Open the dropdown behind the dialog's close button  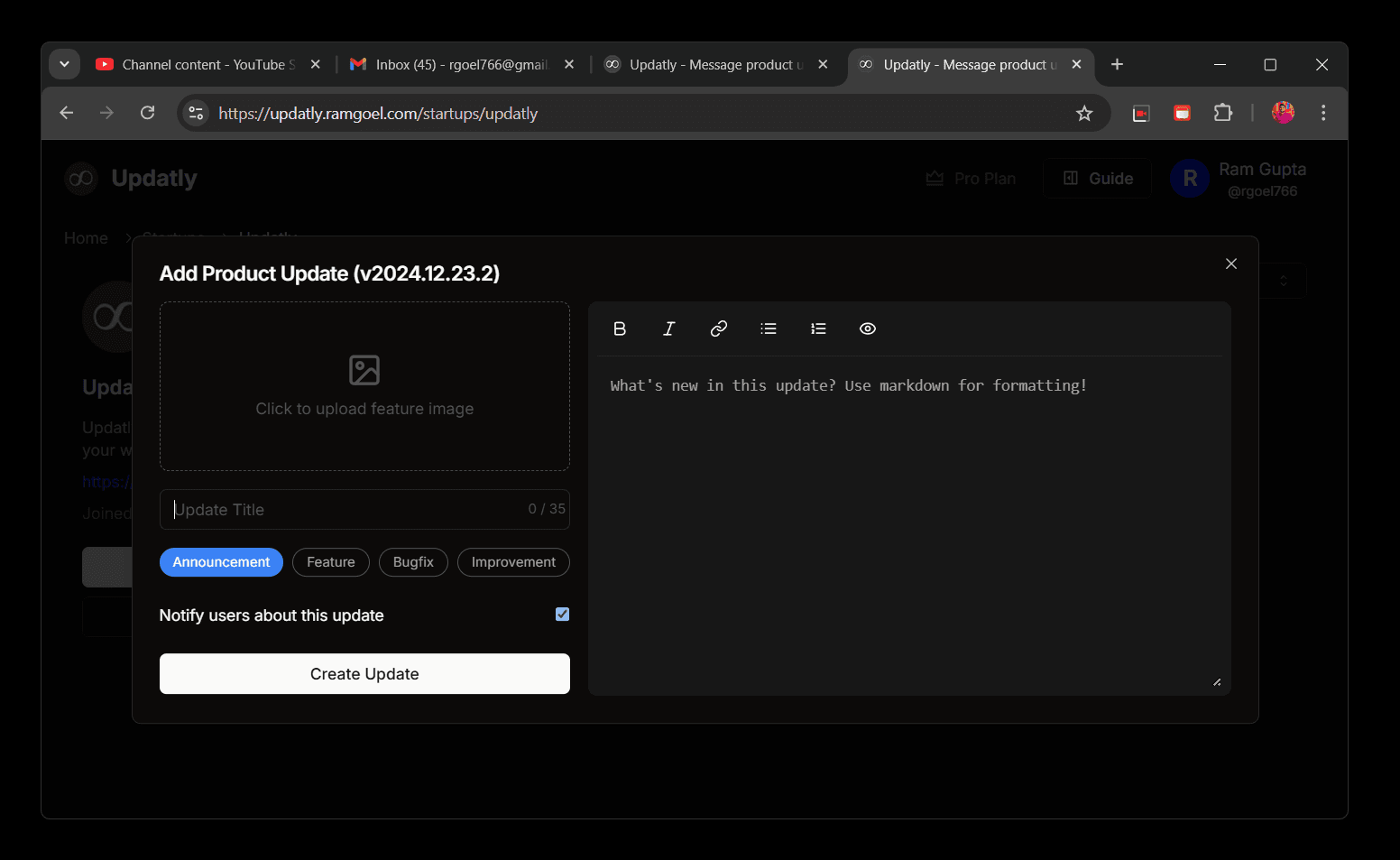pyautogui.click(x=1283, y=281)
